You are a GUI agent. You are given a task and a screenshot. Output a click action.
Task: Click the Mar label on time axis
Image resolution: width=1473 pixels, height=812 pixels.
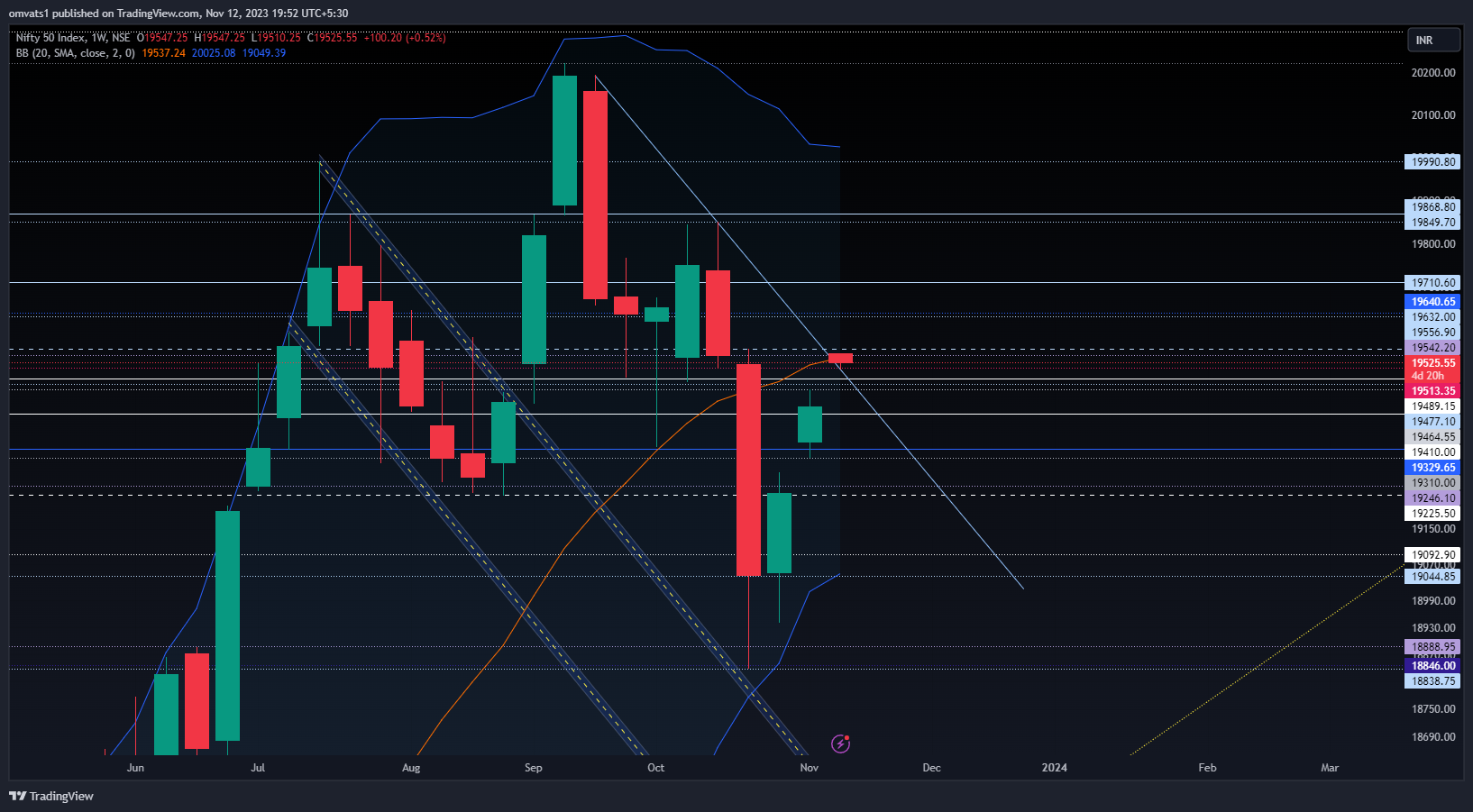point(1330,768)
